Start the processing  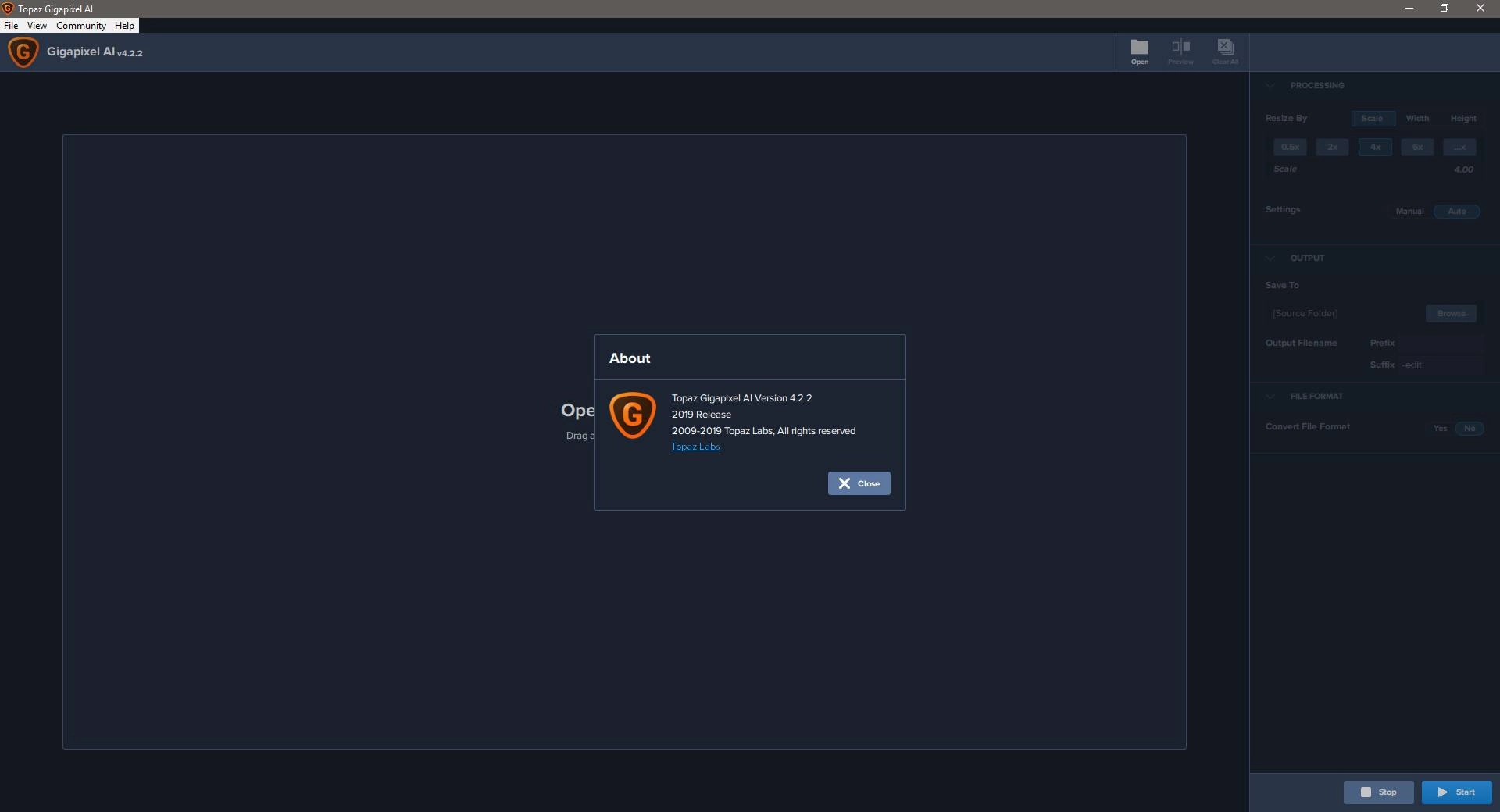pos(1456,792)
